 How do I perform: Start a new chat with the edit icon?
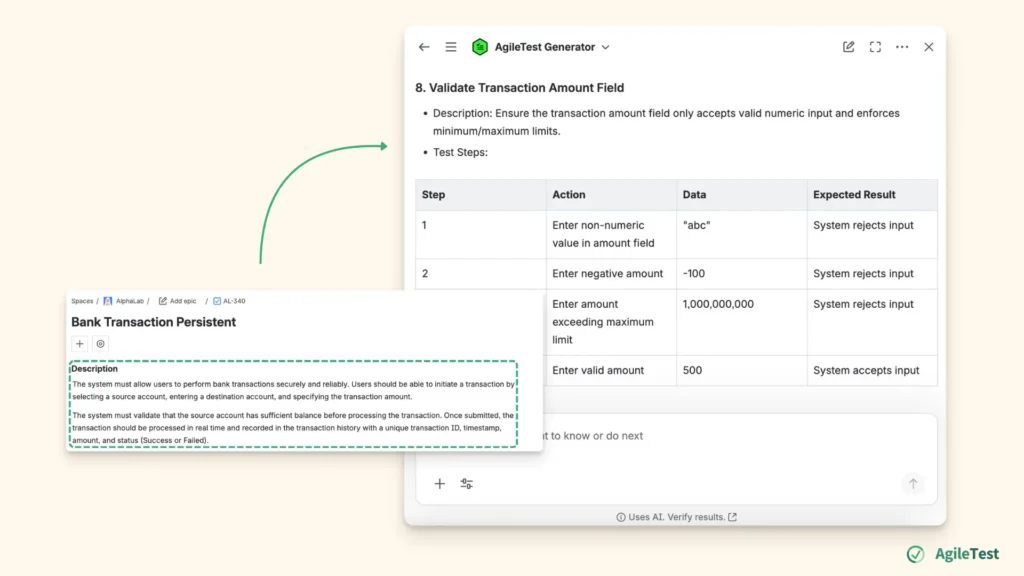point(848,47)
